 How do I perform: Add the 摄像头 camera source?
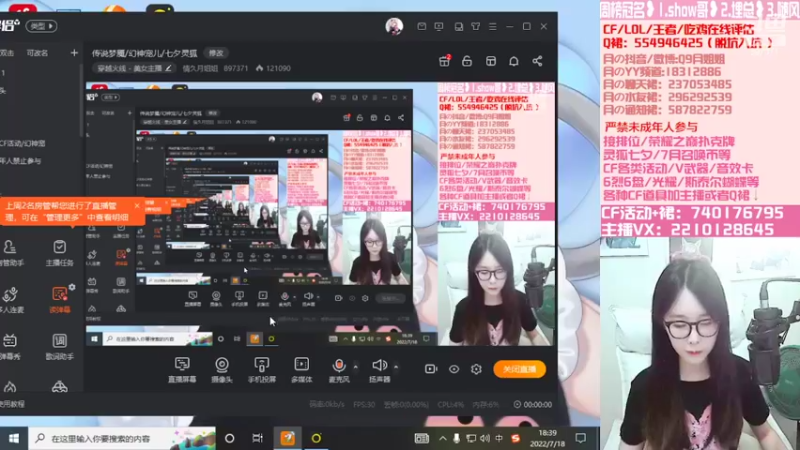coord(221,369)
